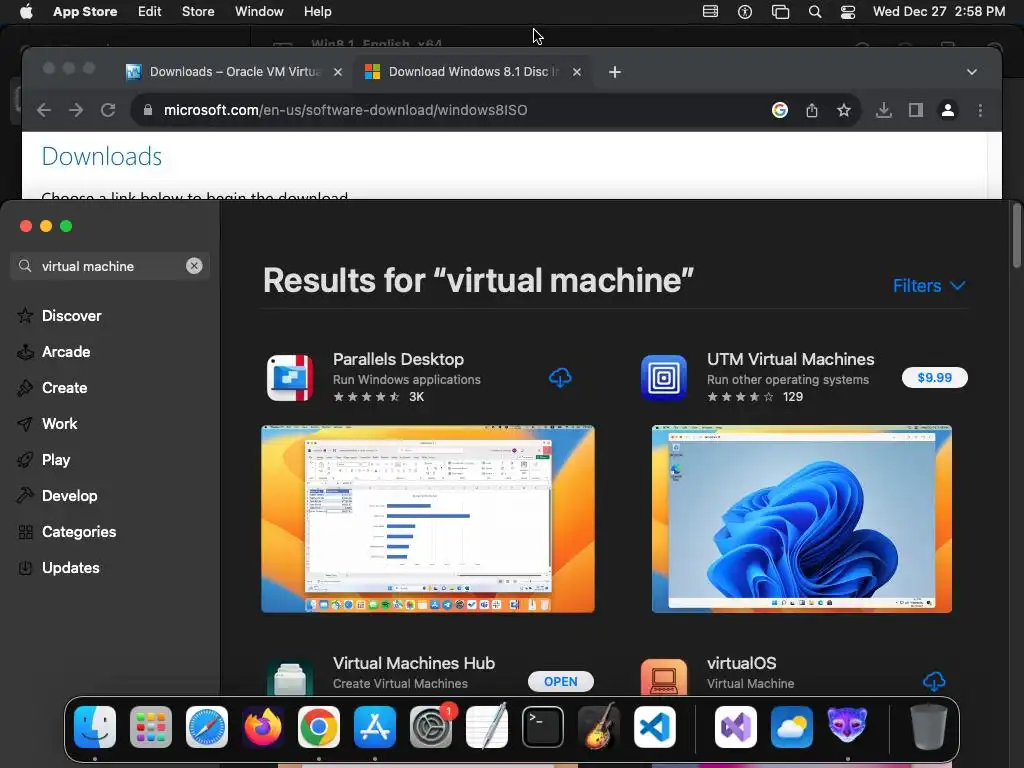Viewport: 1024px width, 768px height.
Task: Go back in the Chrome window
Action: 44,110
